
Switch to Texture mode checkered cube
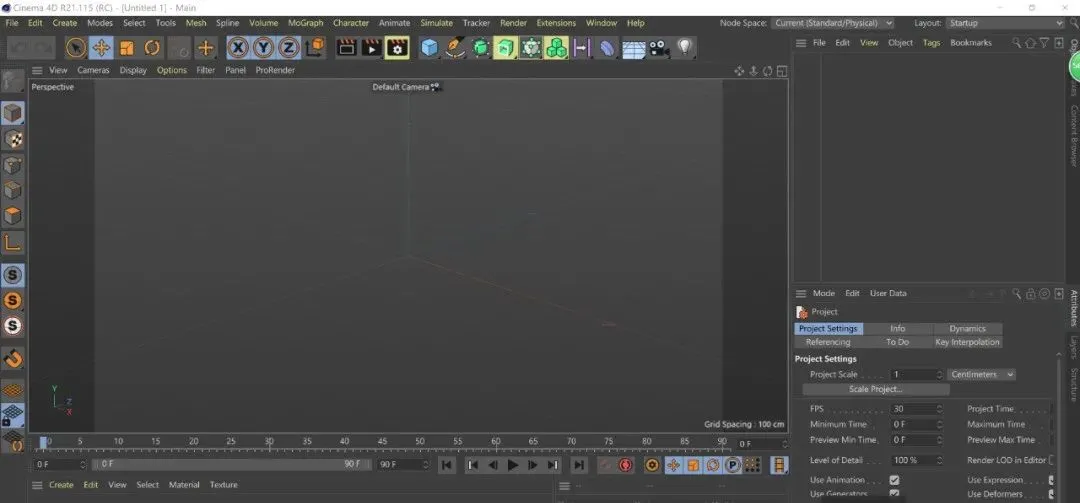click(12, 139)
